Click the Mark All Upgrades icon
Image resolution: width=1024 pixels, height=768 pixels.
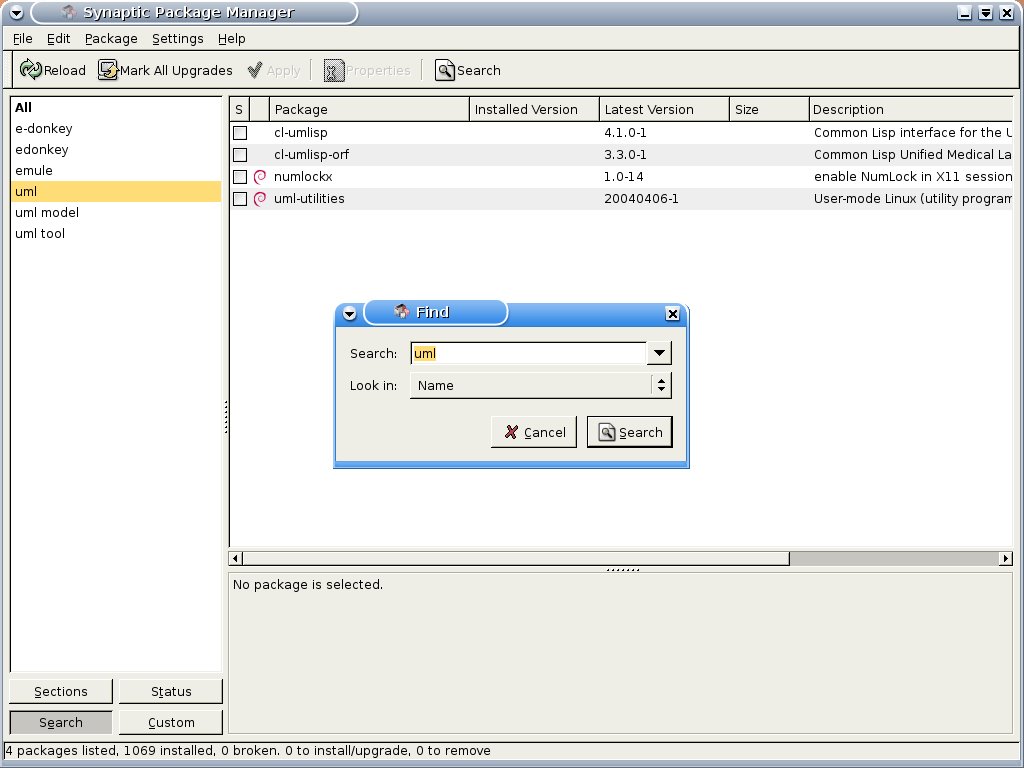[108, 69]
